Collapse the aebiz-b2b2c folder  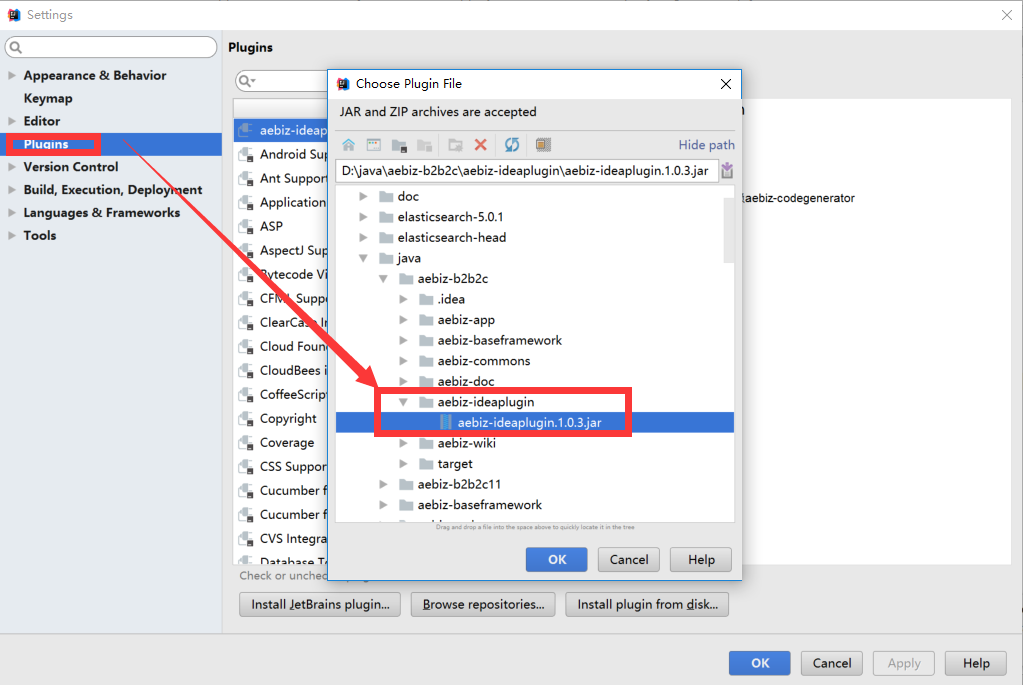coord(384,279)
